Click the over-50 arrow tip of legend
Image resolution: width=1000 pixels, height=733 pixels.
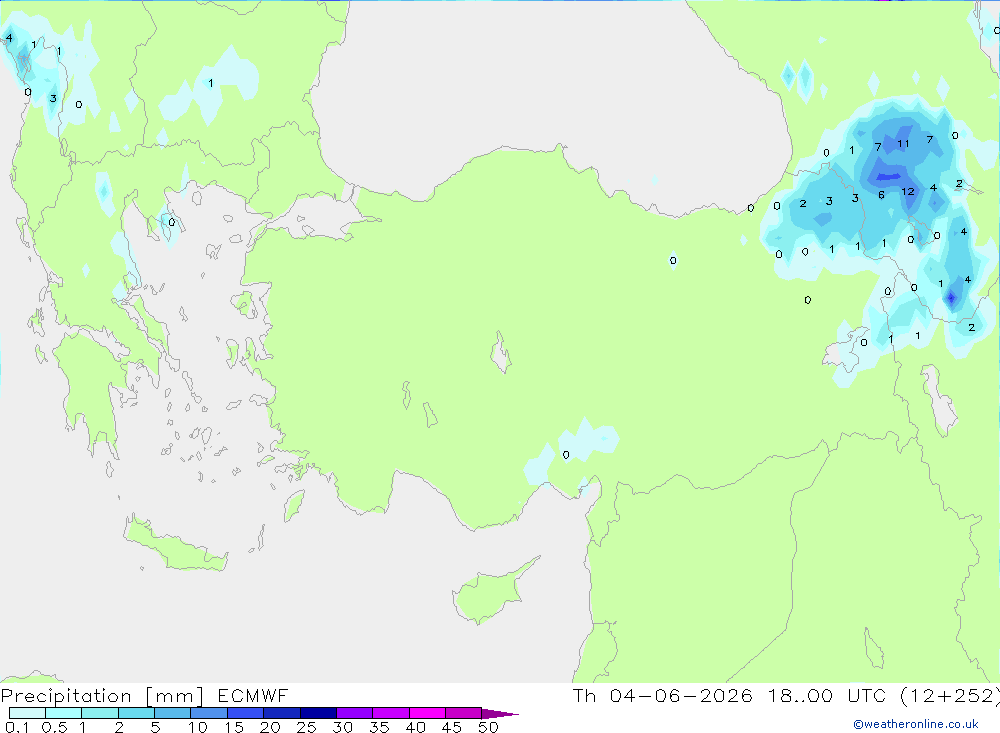[x=500, y=714]
